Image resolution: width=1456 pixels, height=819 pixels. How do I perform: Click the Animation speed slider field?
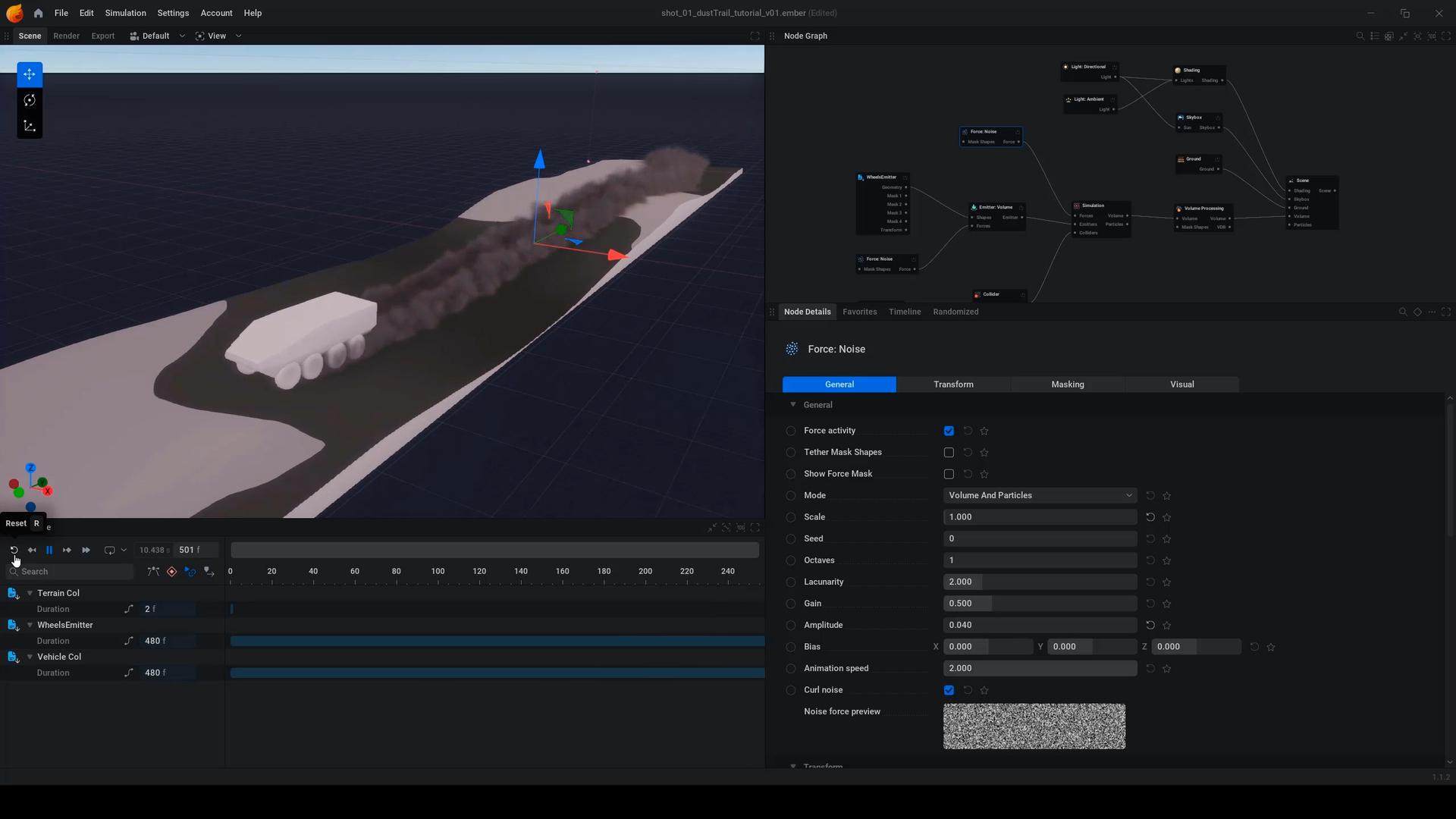pos(1039,668)
